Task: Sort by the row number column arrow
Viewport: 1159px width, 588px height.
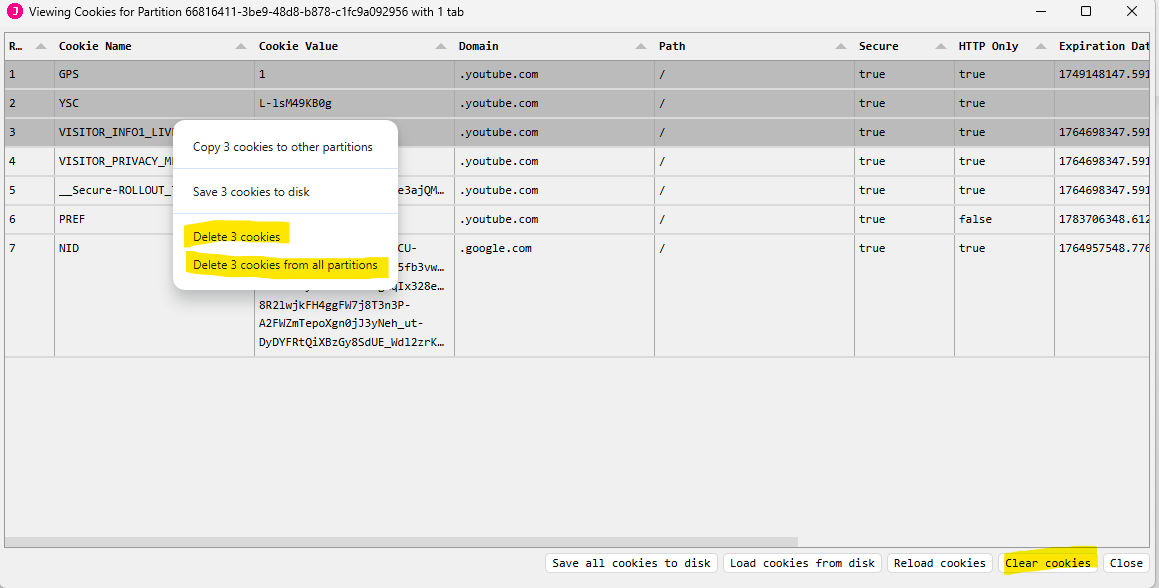Action: click(41, 46)
